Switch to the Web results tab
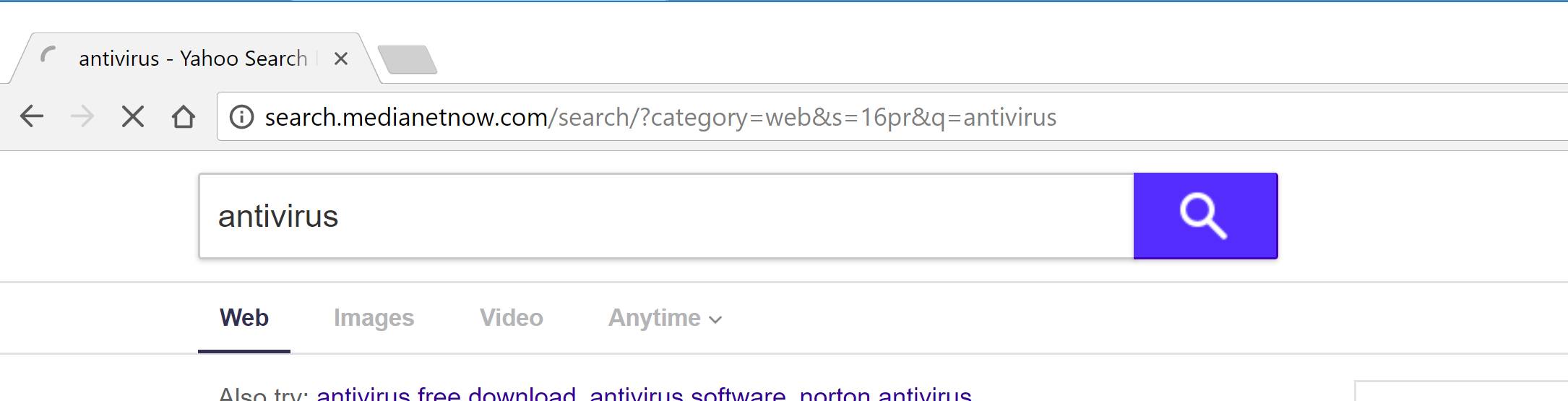 point(244,318)
